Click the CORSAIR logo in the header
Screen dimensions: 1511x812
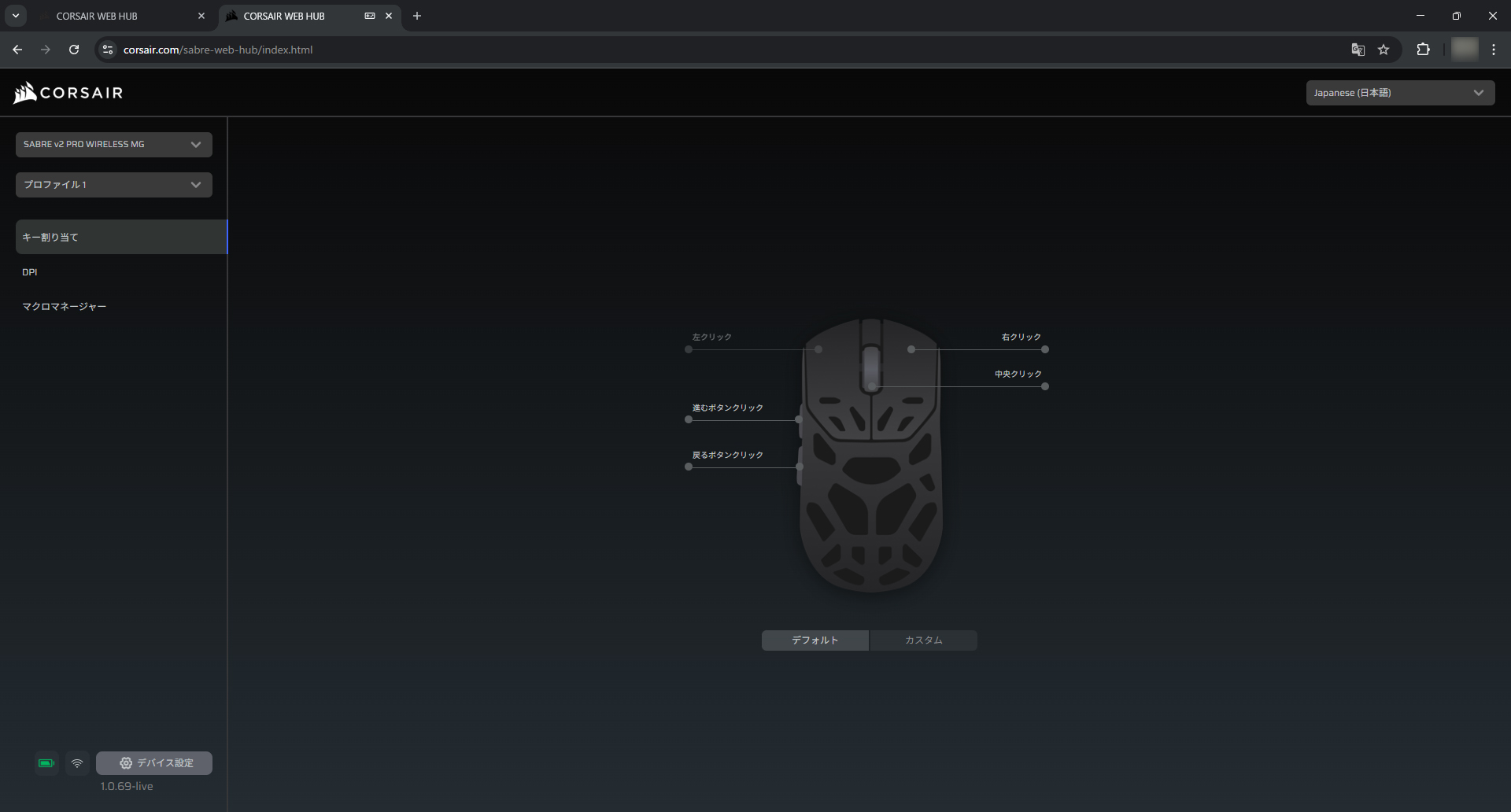pyautogui.click(x=68, y=92)
